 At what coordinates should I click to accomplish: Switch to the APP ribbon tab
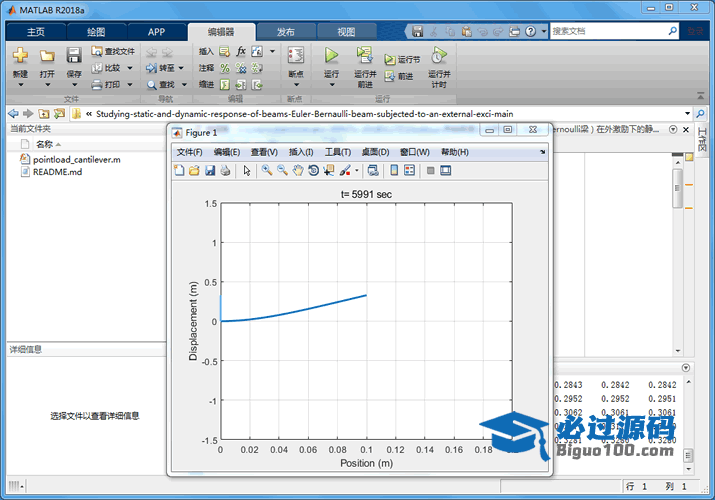[x=156, y=32]
